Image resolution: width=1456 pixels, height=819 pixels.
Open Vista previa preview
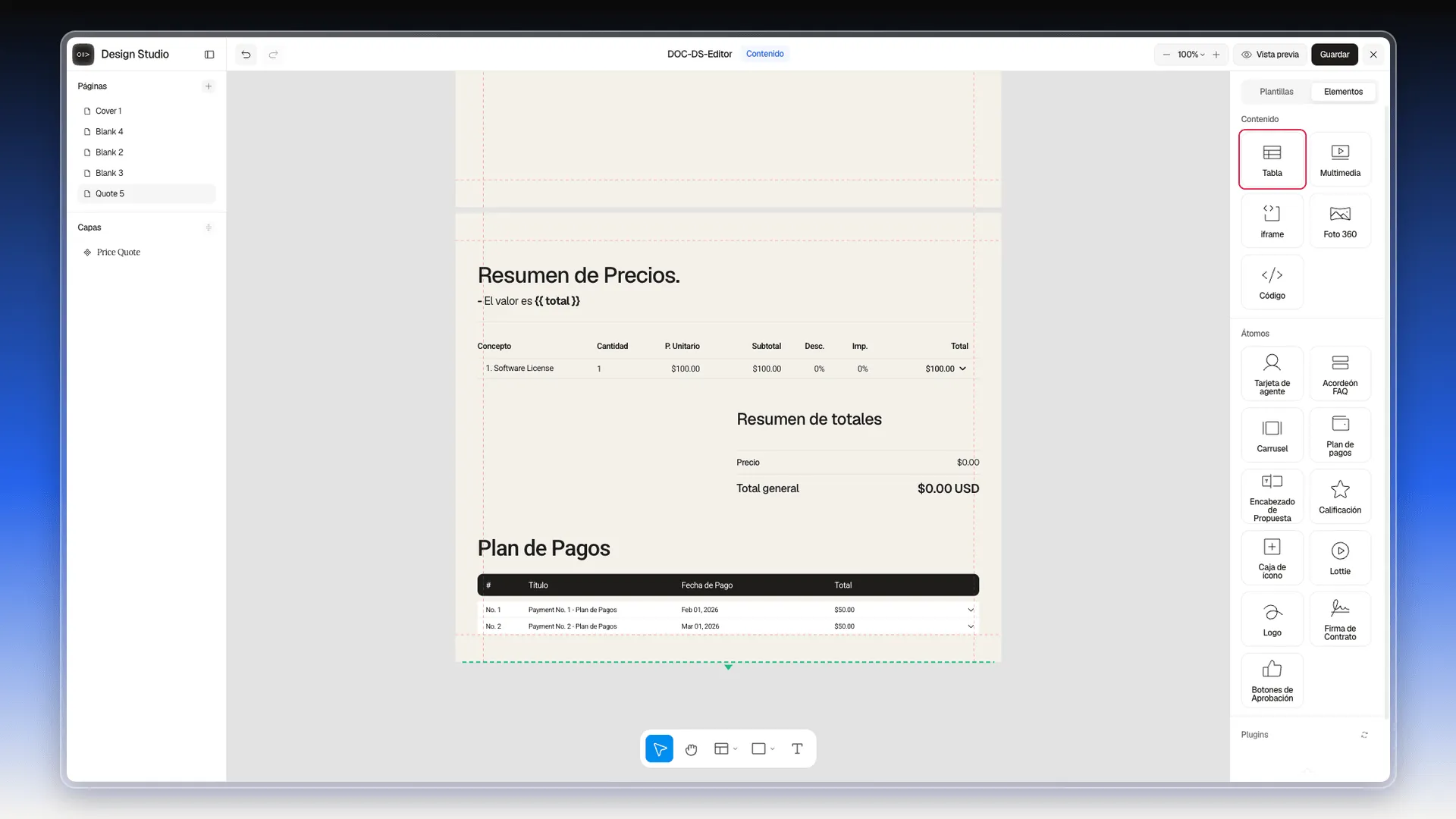1270,55
